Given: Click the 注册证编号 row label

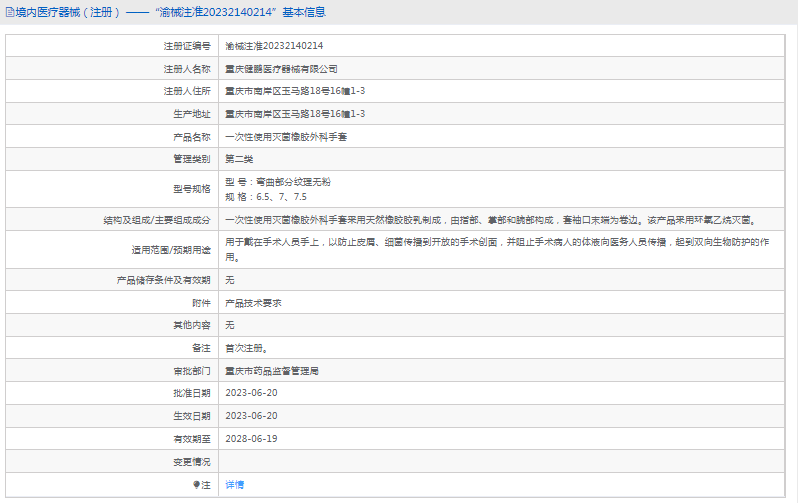Looking at the screenshot, I should [x=187, y=46].
